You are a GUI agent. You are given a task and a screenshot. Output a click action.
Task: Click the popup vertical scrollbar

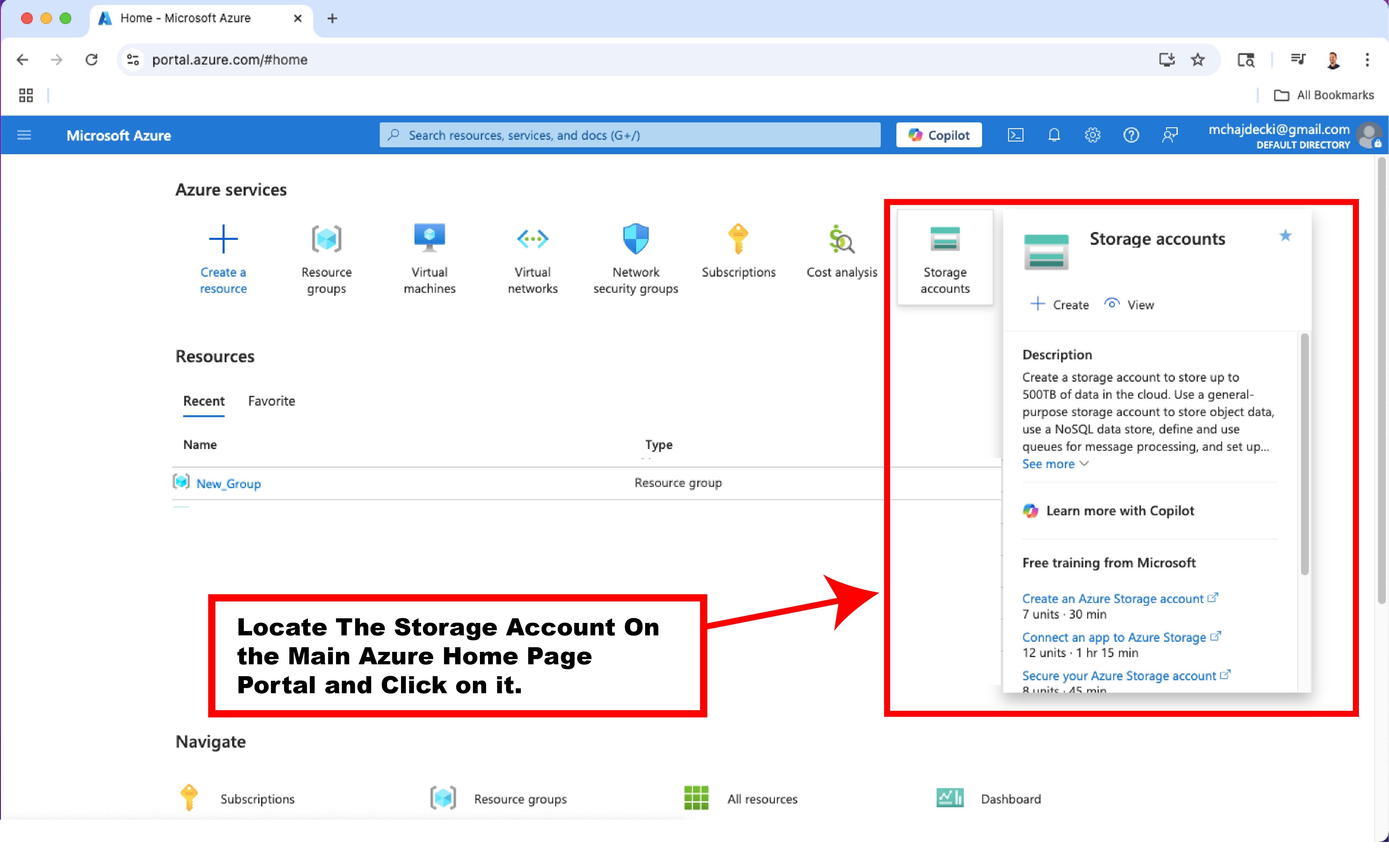[x=1304, y=453]
